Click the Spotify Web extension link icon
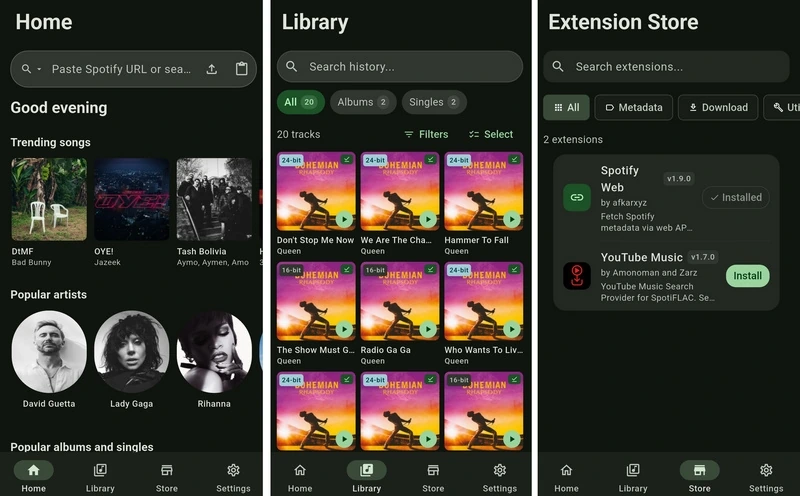800x496 pixels. (577, 197)
